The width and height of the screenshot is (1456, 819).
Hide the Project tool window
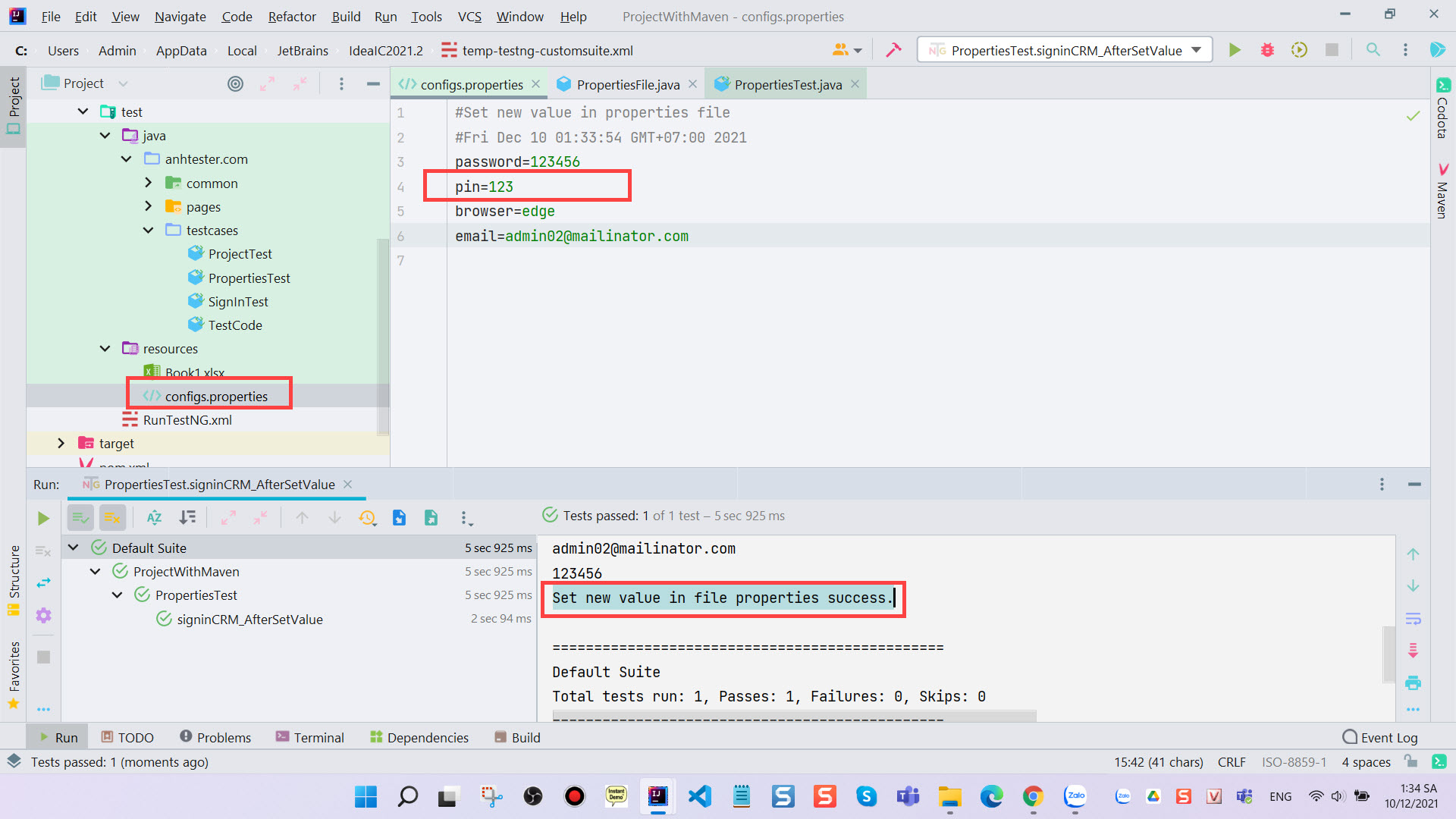click(x=373, y=83)
